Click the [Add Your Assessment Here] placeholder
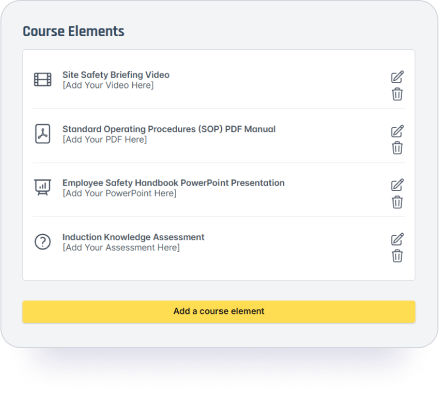The image size is (439, 397). coord(121,248)
